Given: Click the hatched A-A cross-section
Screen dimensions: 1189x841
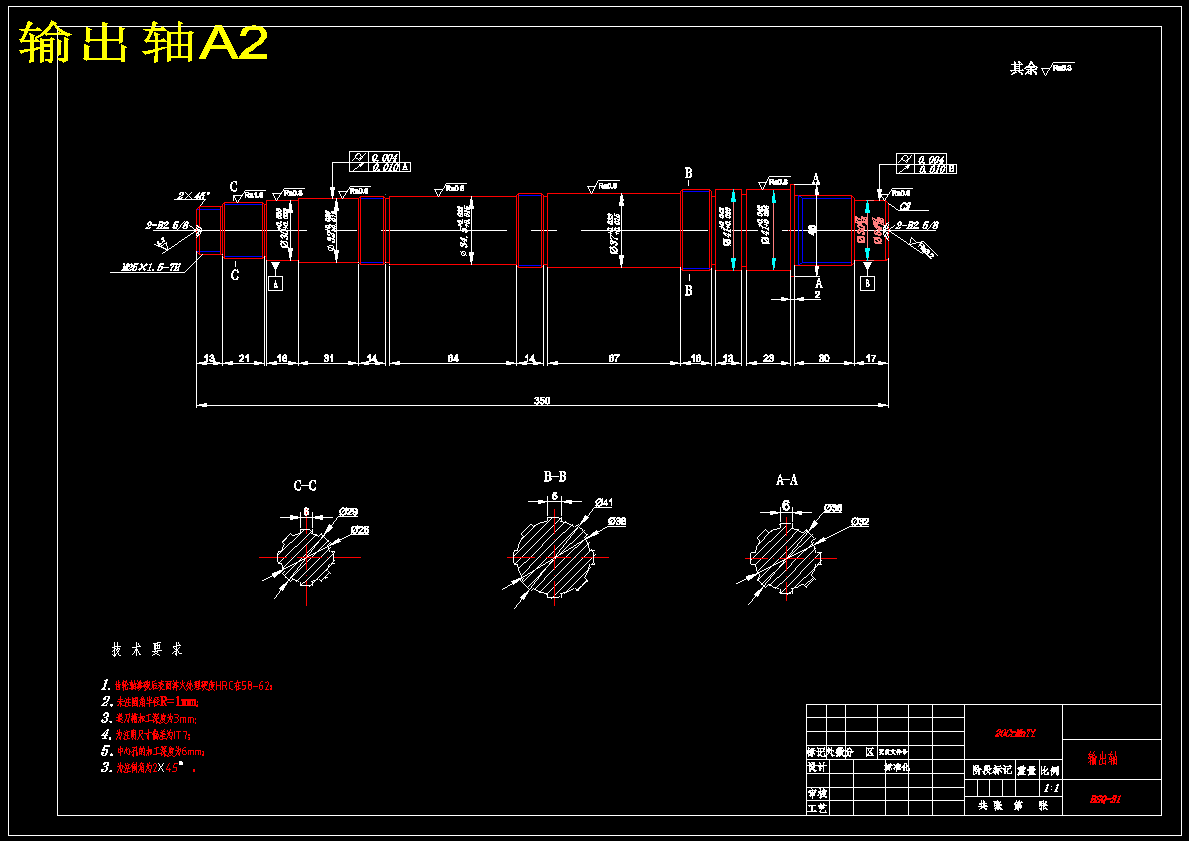Looking at the screenshot, I should click(786, 558).
